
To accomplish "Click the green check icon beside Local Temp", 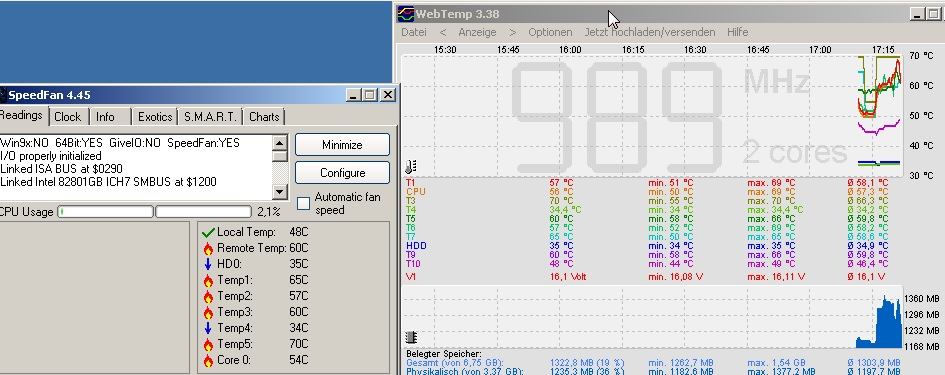I will coord(209,233).
